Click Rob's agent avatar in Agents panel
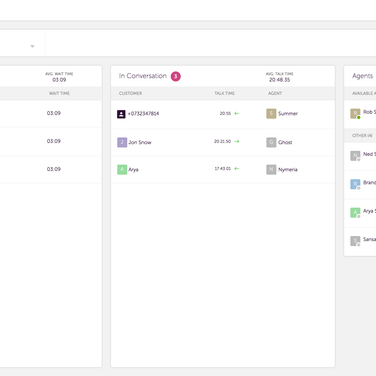The height and width of the screenshot is (376, 376). pos(355,114)
